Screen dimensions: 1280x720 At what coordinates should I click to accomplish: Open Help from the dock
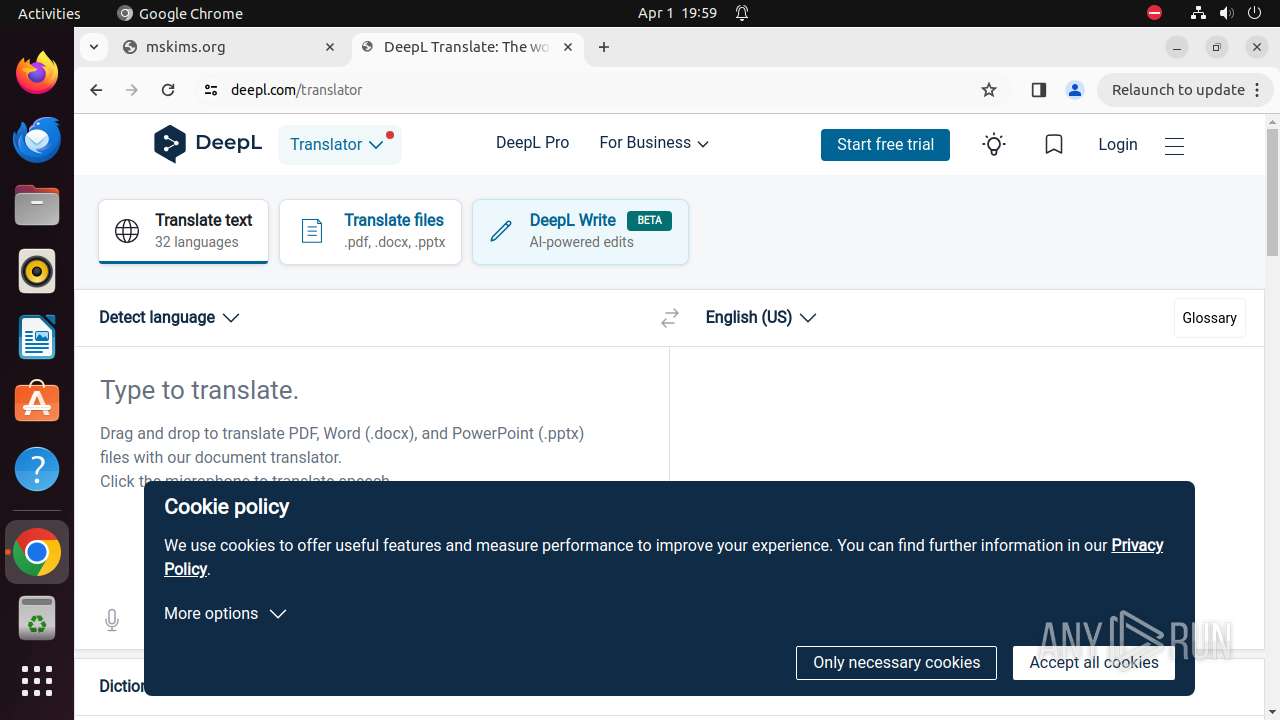pos(37,469)
